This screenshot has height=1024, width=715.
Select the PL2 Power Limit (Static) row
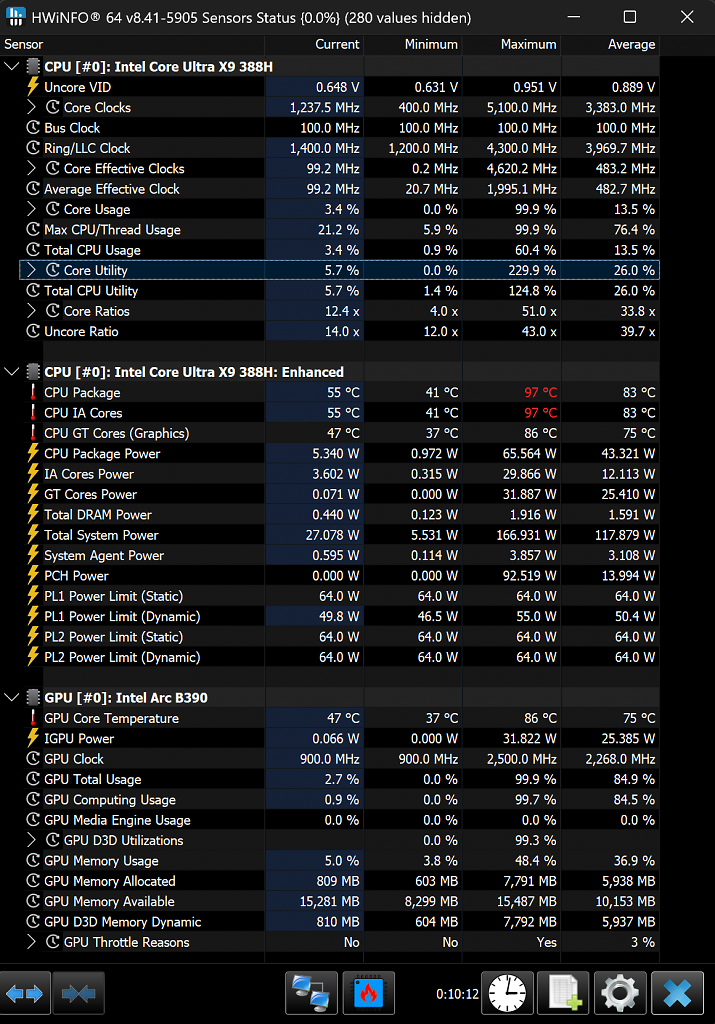coord(340,637)
